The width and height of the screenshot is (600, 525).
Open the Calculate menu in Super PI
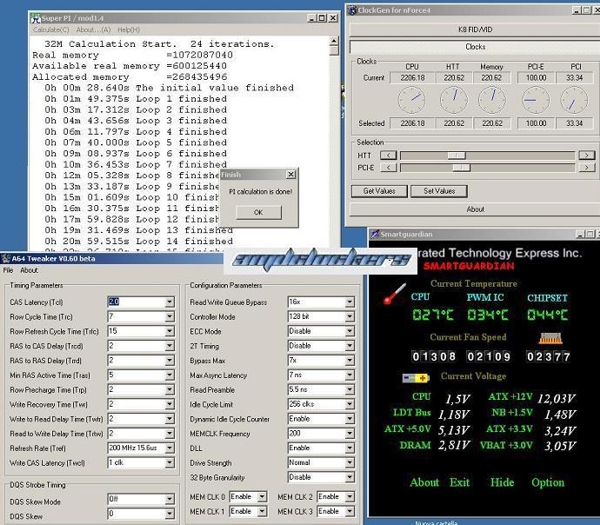pos(50,29)
